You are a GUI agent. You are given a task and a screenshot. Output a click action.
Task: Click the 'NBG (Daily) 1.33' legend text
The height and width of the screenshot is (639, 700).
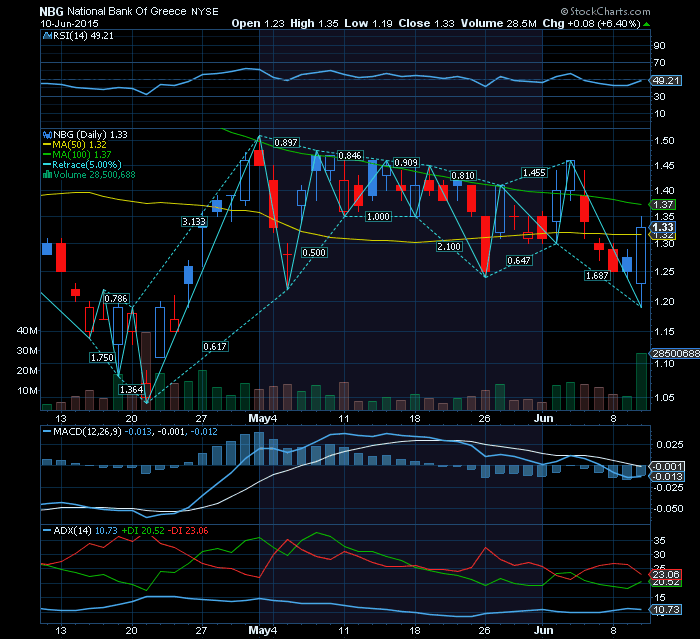(x=90, y=134)
